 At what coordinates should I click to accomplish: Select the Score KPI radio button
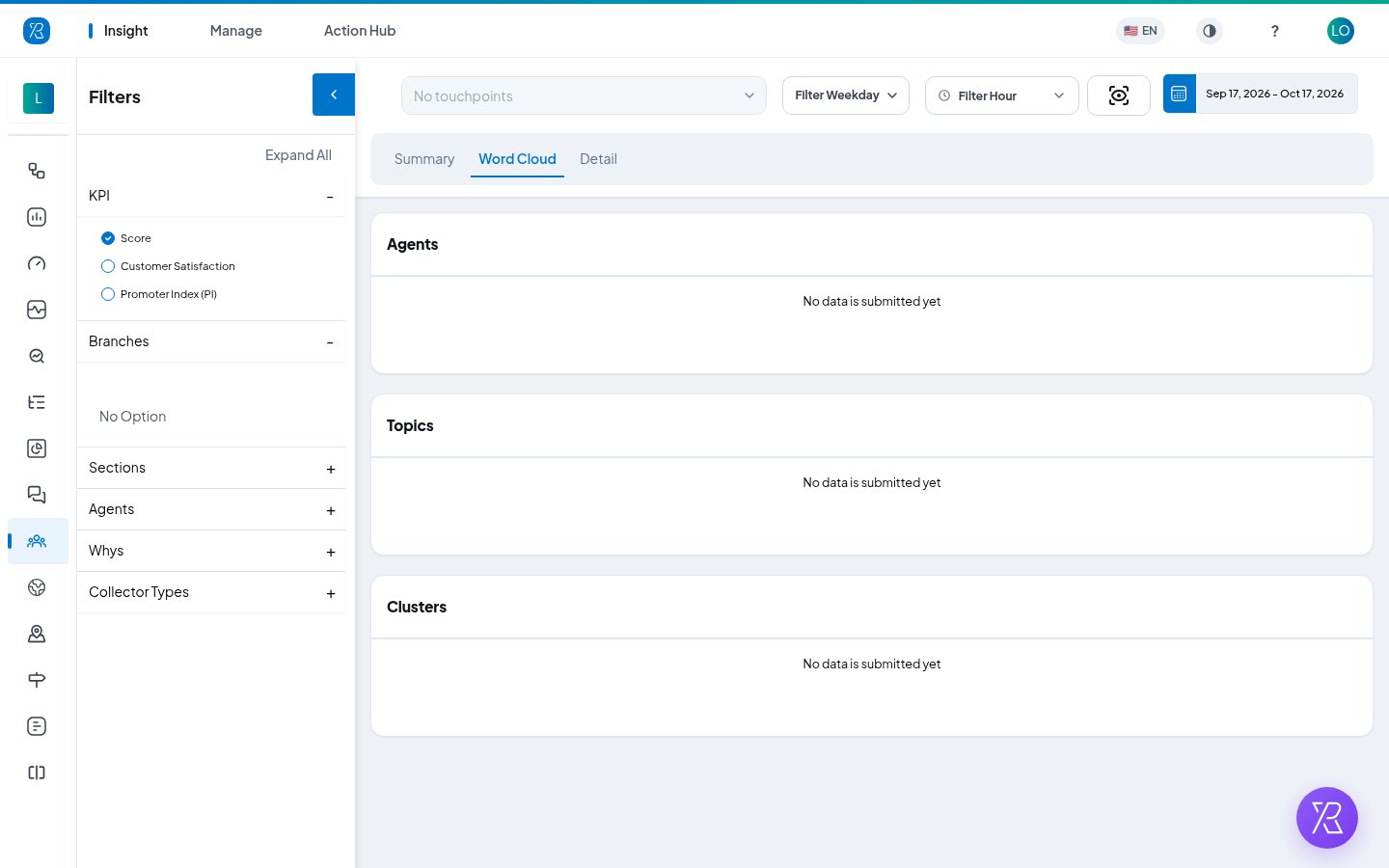(x=108, y=238)
